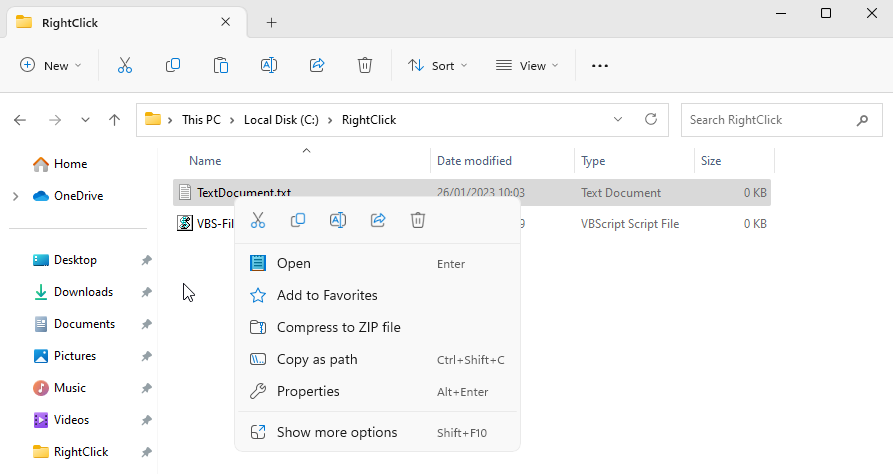Expand the OneDrive tree node
Screen dimensions: 893x474
click(16, 196)
